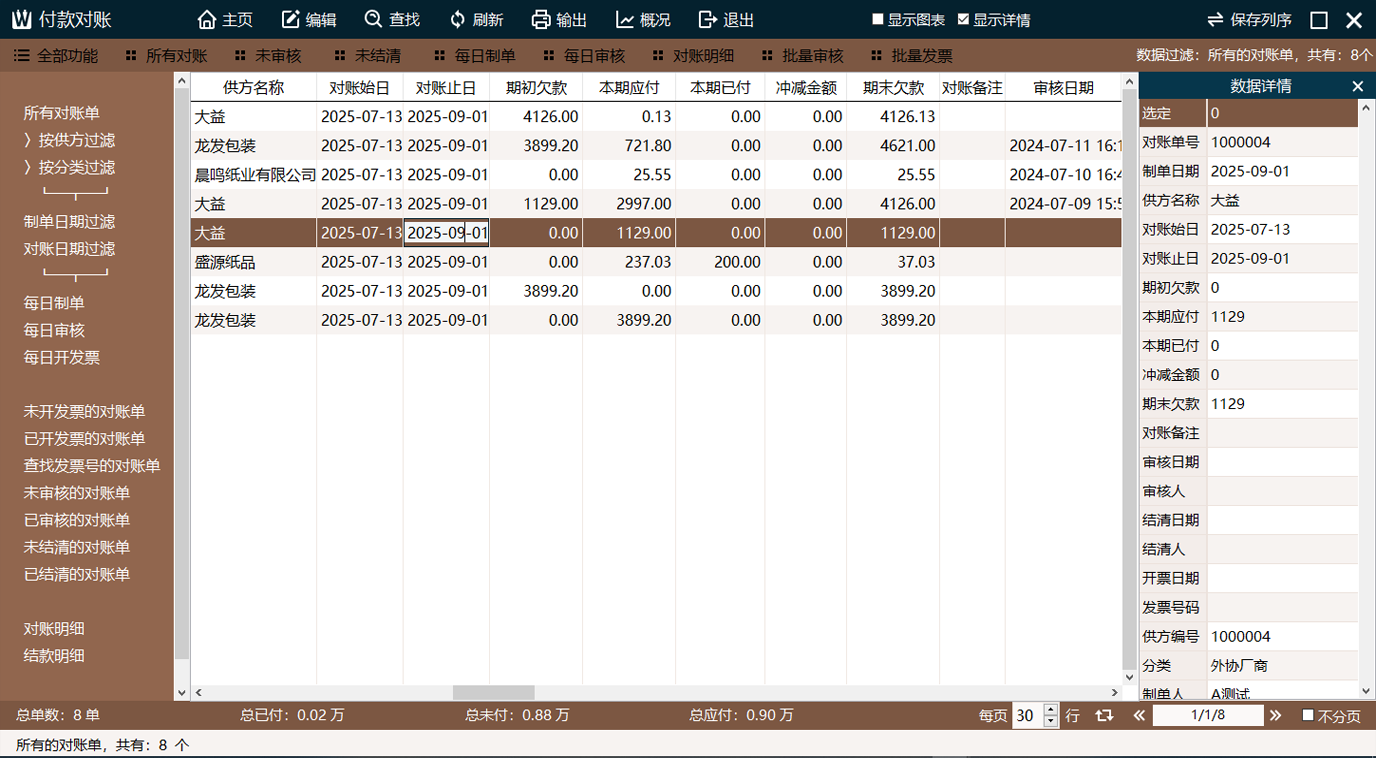Expand 按供方过滤 in the sidebar
The height and width of the screenshot is (758, 1376).
(28, 141)
